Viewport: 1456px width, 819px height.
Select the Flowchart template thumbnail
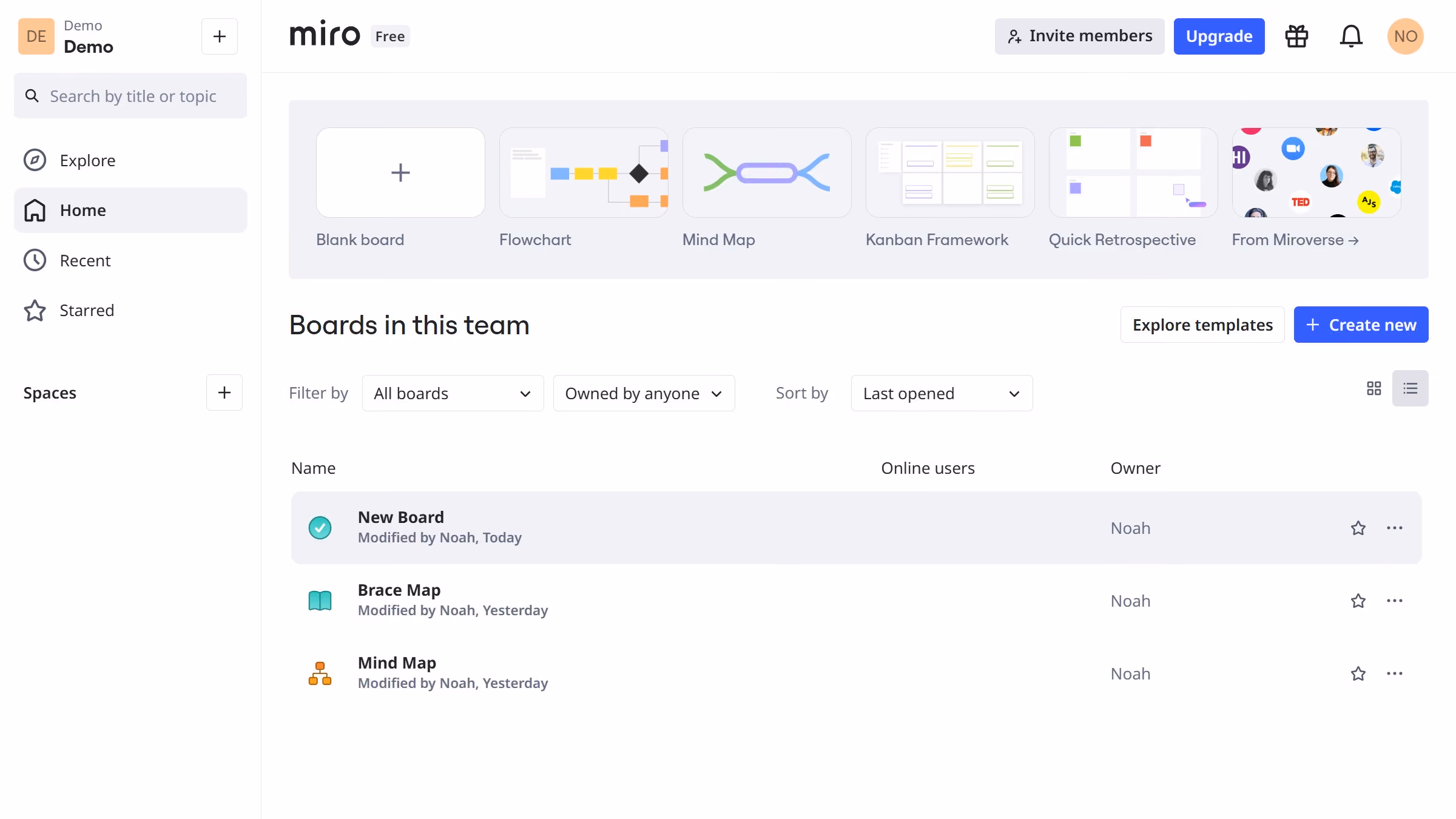coord(584,172)
